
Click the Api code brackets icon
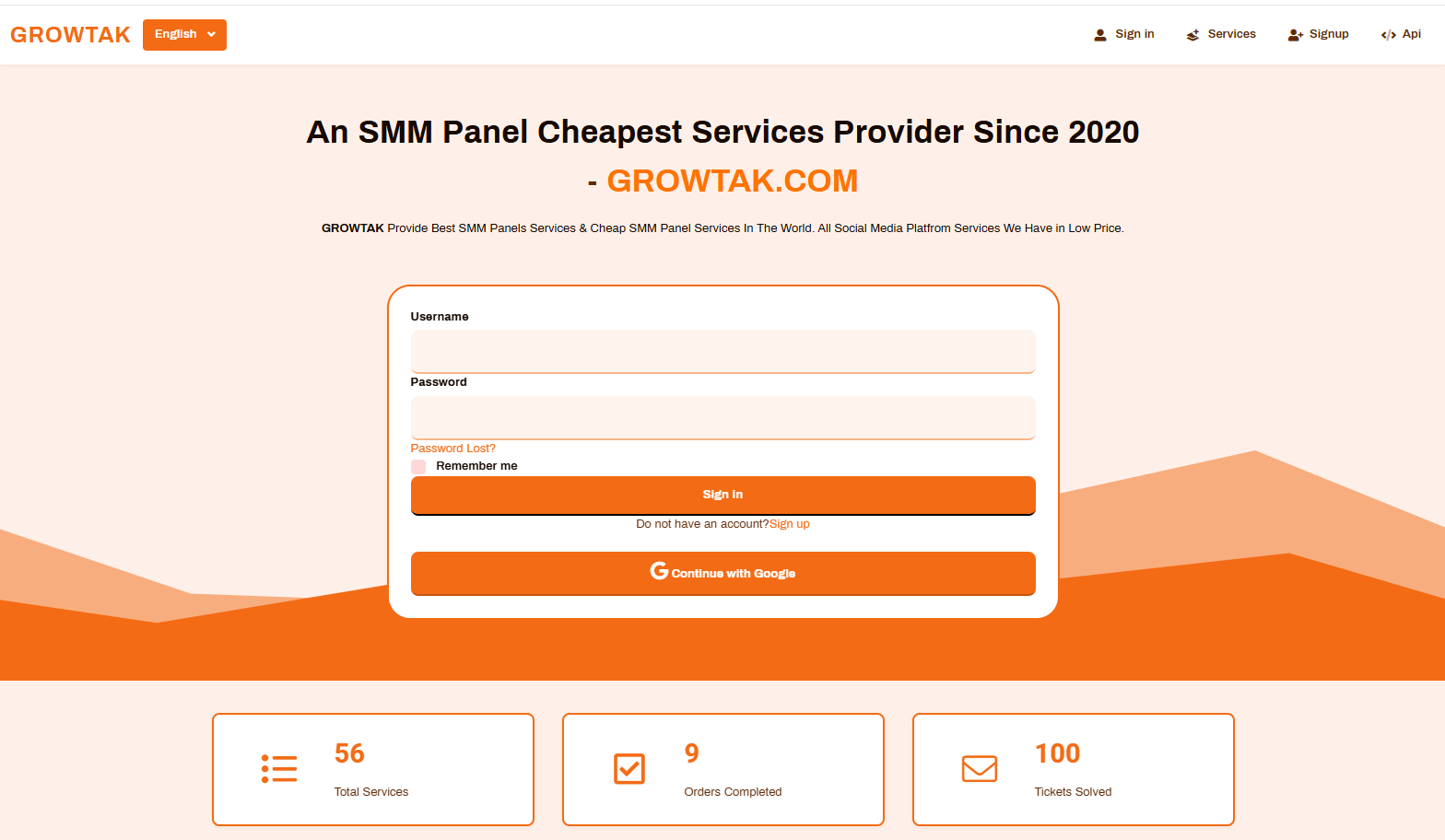[x=1388, y=35]
